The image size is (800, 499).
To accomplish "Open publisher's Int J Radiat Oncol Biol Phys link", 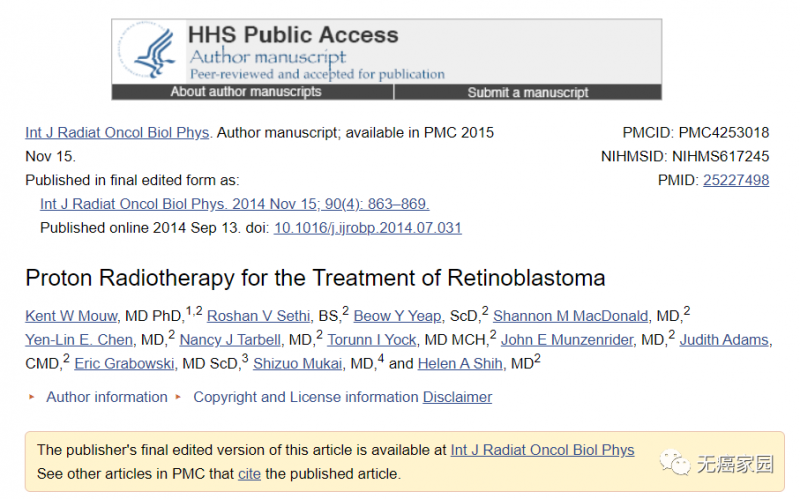I will [542, 450].
